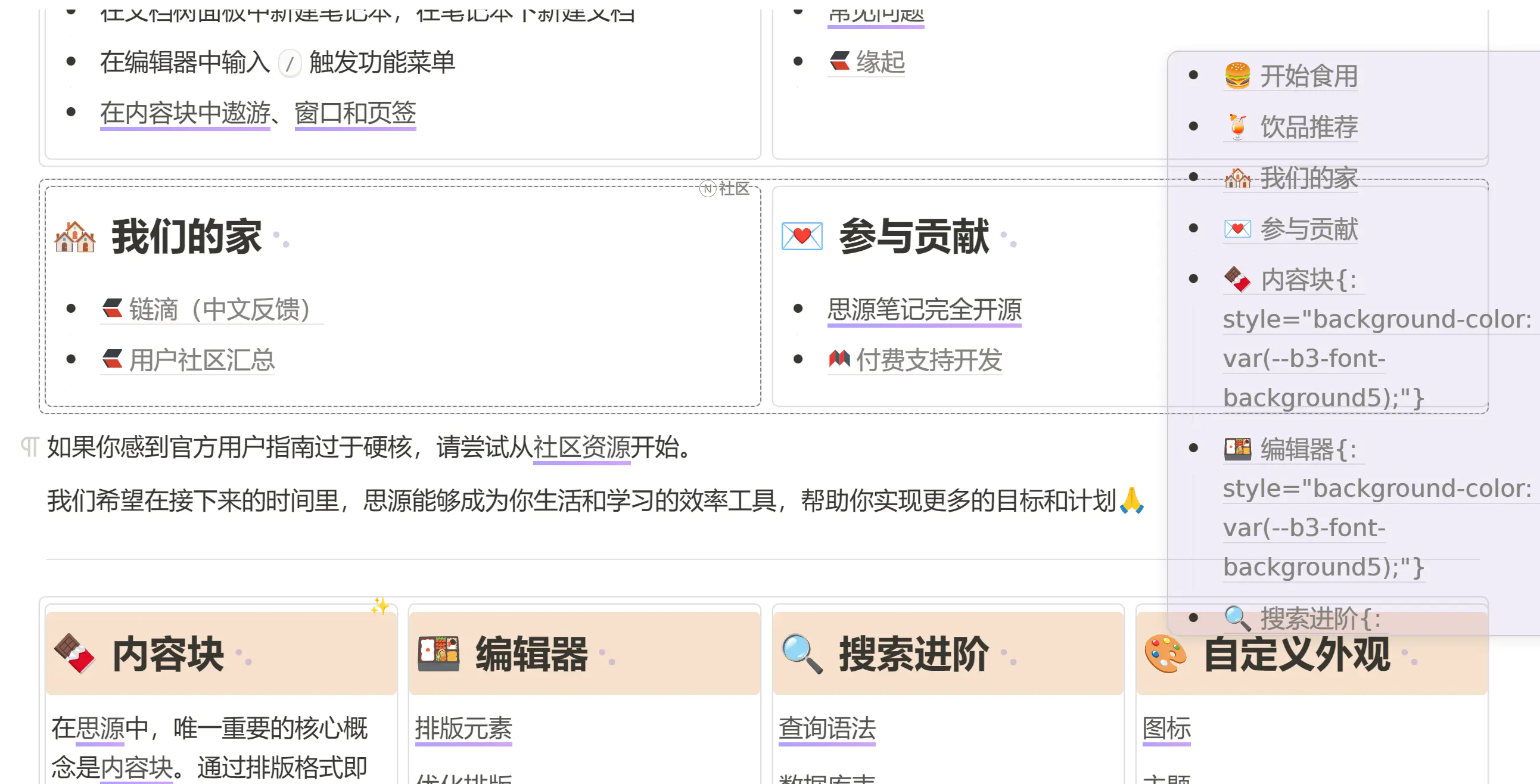Open the 链滴（中文反馈）link
Viewport: 1540px width, 784px height.
tap(219, 310)
